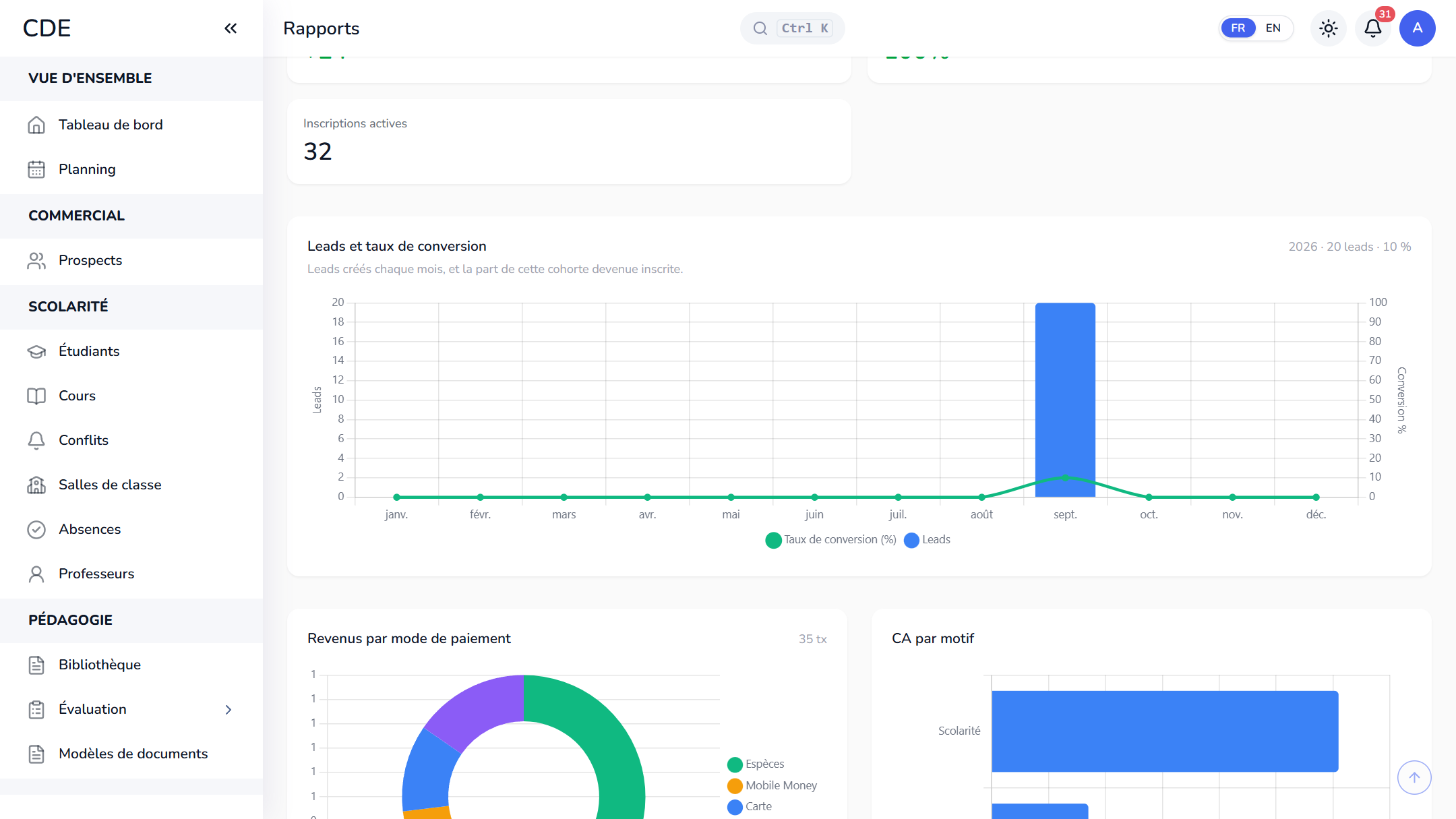Switch language to FR
Viewport: 1456px width, 819px height.
coord(1238,28)
